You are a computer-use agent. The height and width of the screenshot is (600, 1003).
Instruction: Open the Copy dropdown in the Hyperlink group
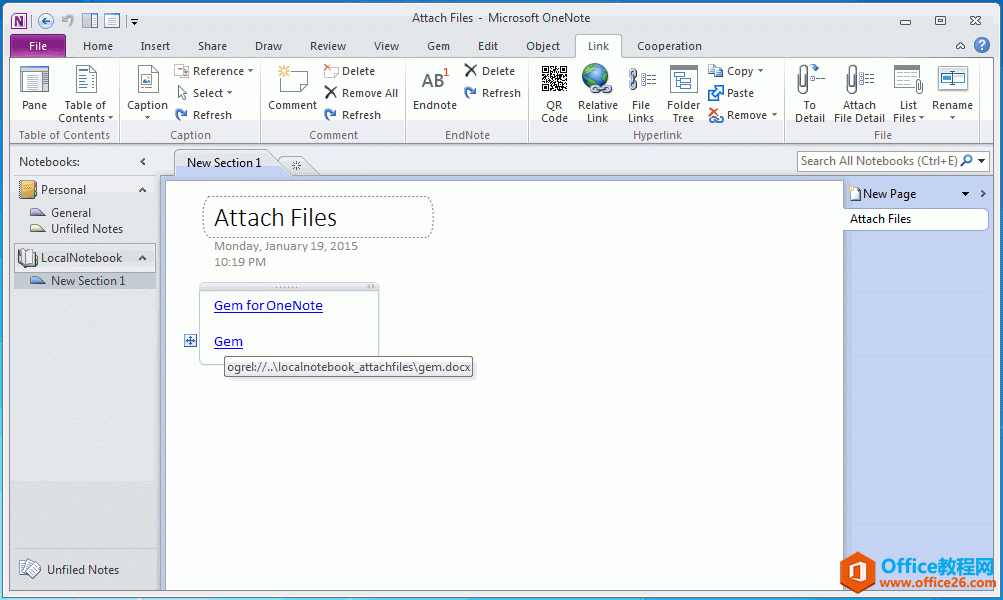coord(736,71)
